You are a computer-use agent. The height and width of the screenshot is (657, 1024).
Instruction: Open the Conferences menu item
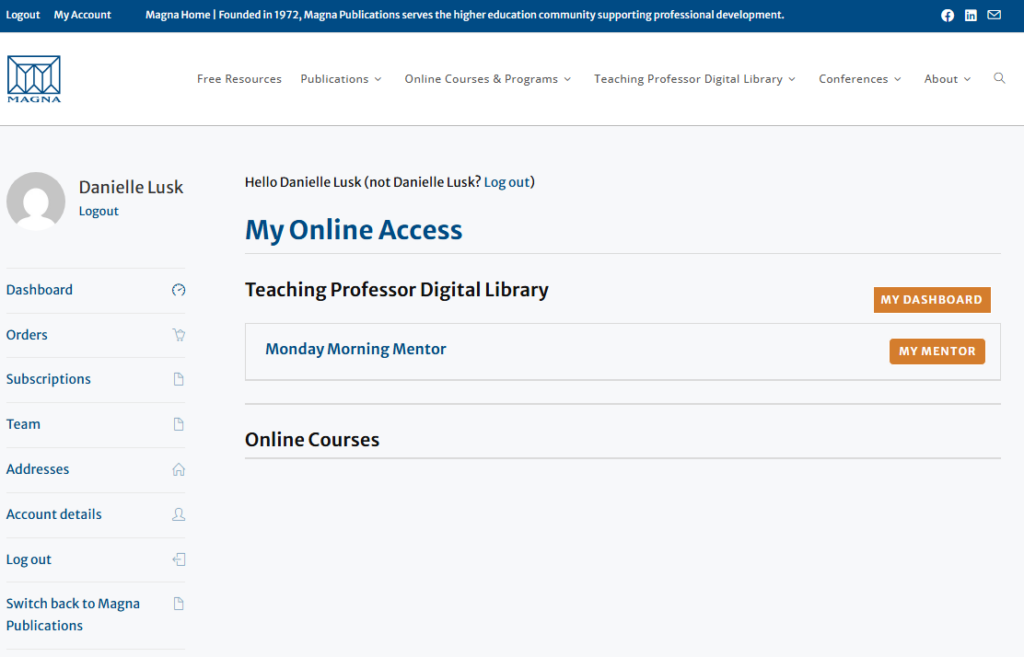coord(854,78)
